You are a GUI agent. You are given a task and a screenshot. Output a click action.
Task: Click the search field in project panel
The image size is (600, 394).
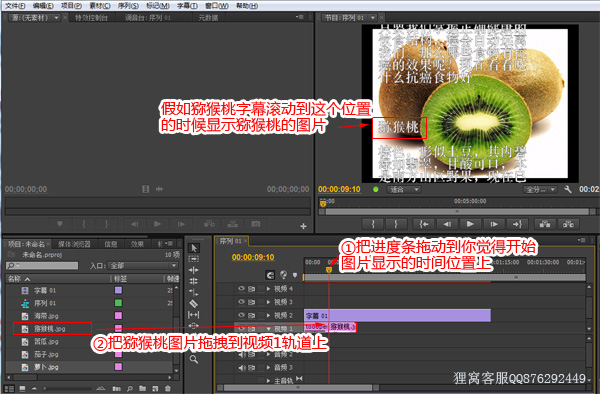42,265
